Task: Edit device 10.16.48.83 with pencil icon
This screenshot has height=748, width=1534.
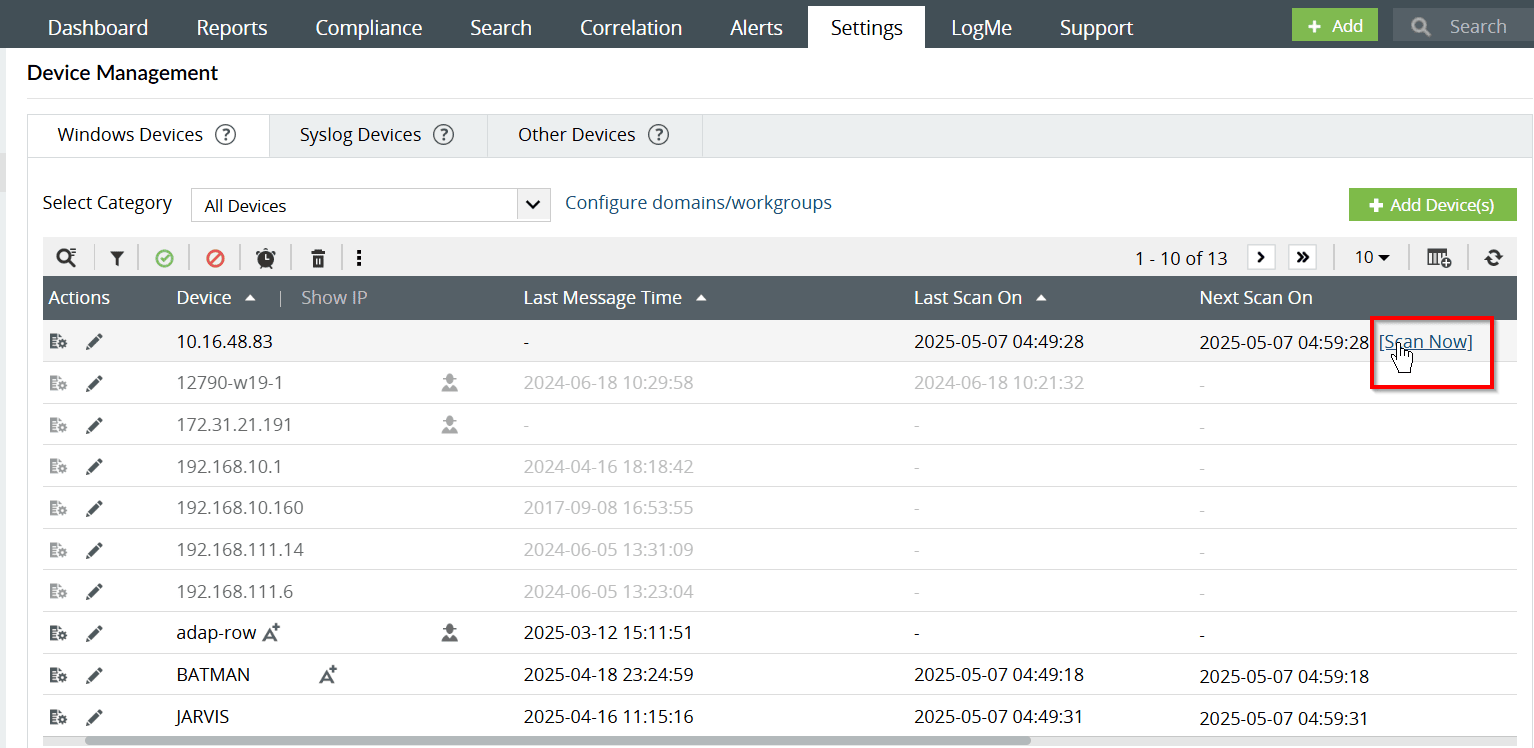Action: [94, 342]
